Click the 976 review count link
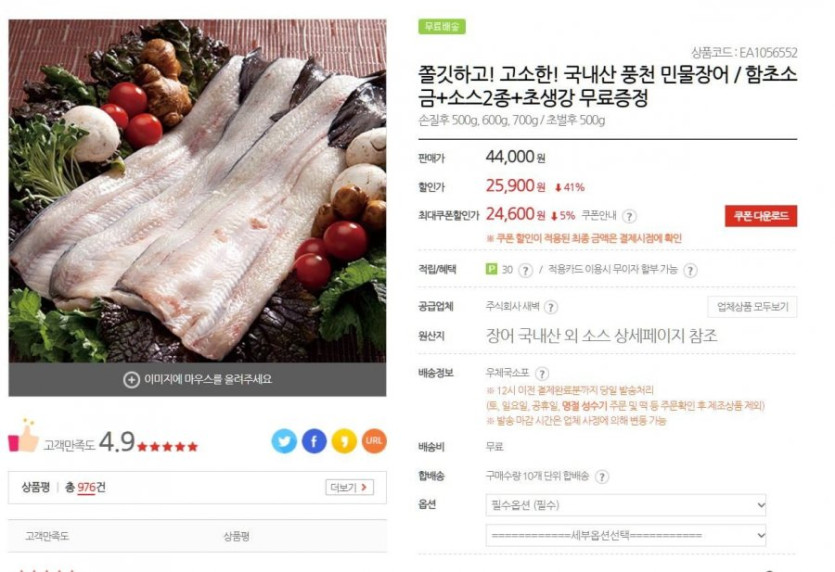Viewport: 835px width, 572px height. pyautogui.click(x=86, y=487)
